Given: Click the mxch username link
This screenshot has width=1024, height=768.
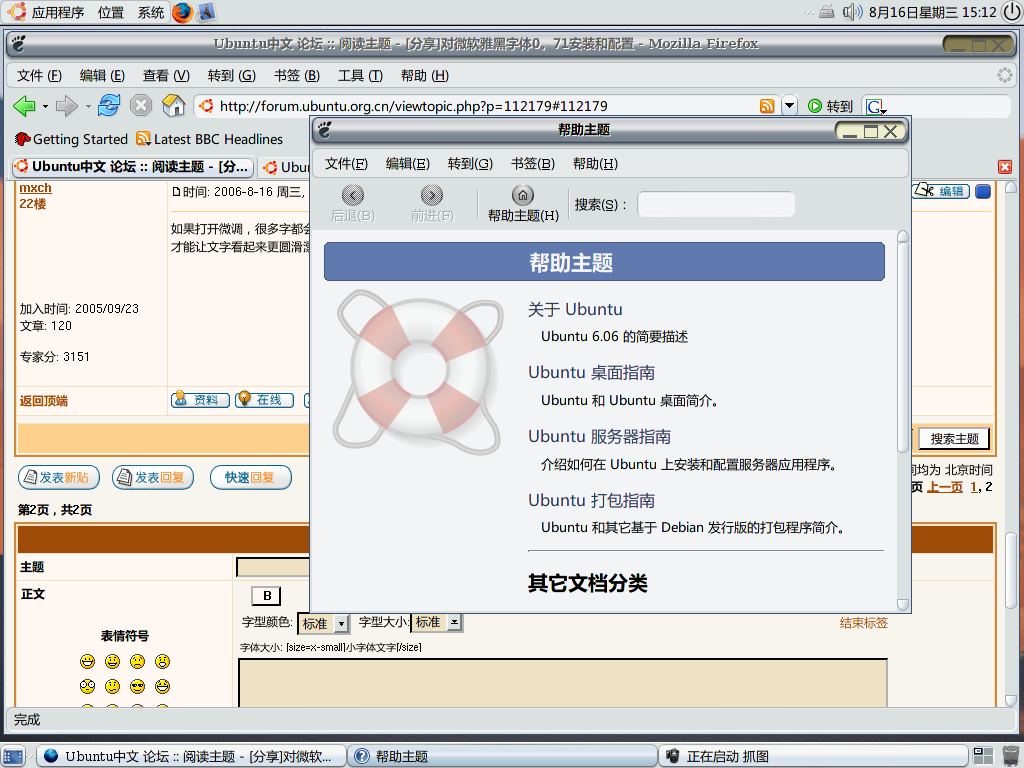Looking at the screenshot, I should 35,188.
